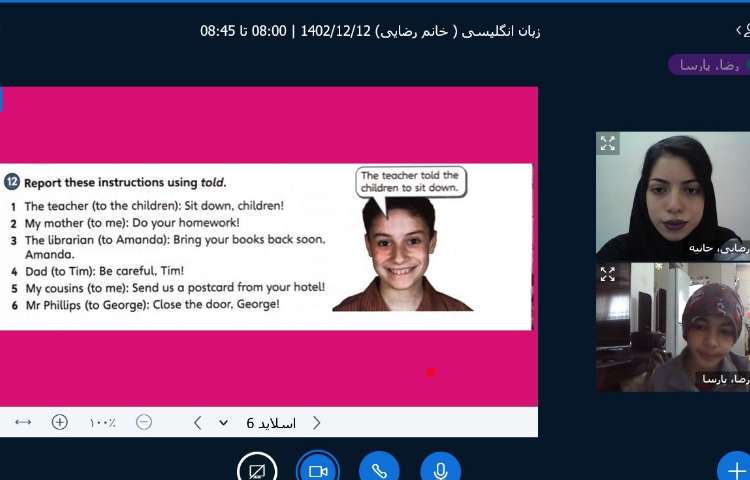Click slide arrow beside the zoom out button

point(197,423)
